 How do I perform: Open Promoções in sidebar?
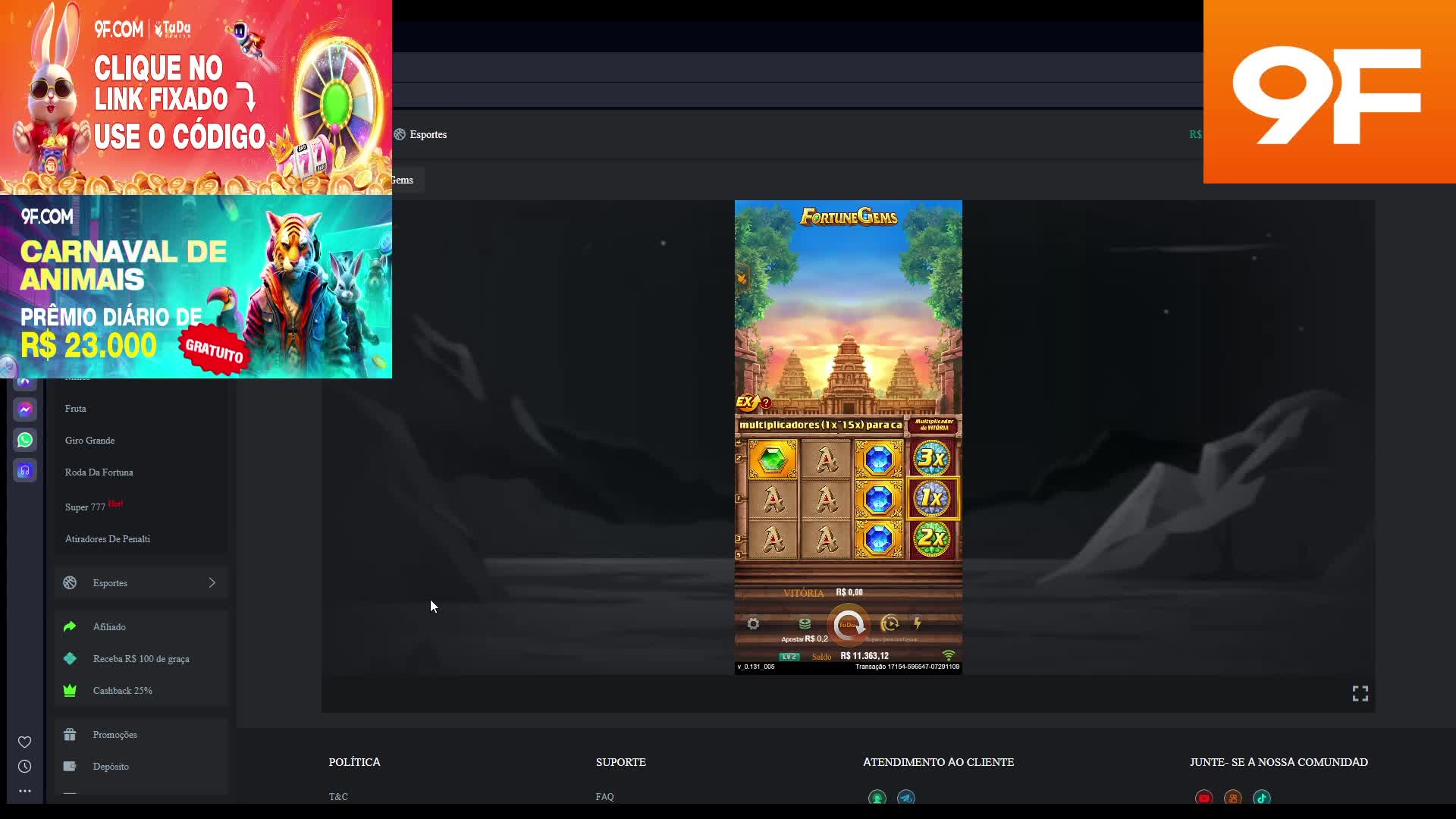[115, 735]
